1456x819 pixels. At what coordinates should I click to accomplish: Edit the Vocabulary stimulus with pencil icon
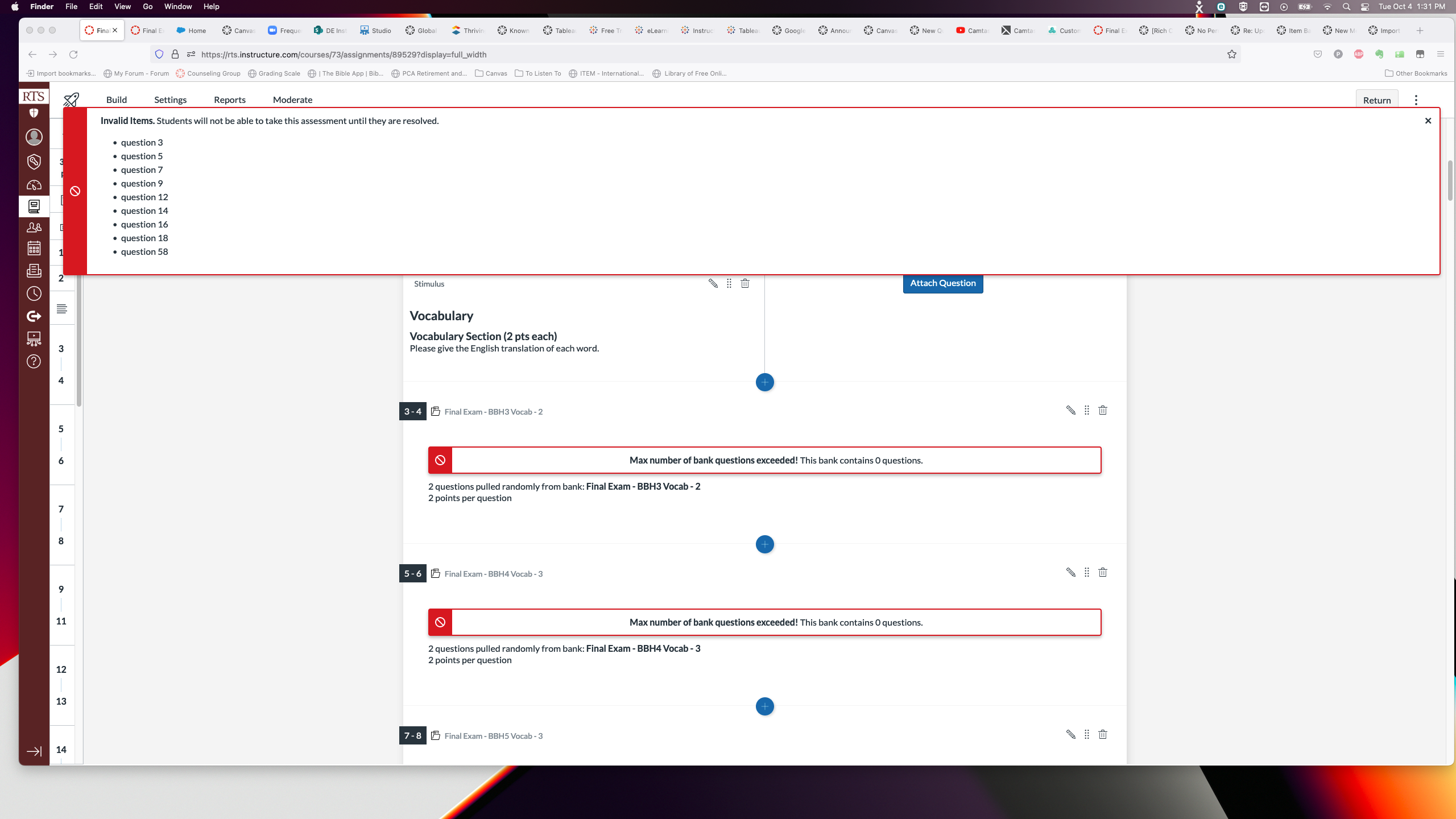point(713,283)
